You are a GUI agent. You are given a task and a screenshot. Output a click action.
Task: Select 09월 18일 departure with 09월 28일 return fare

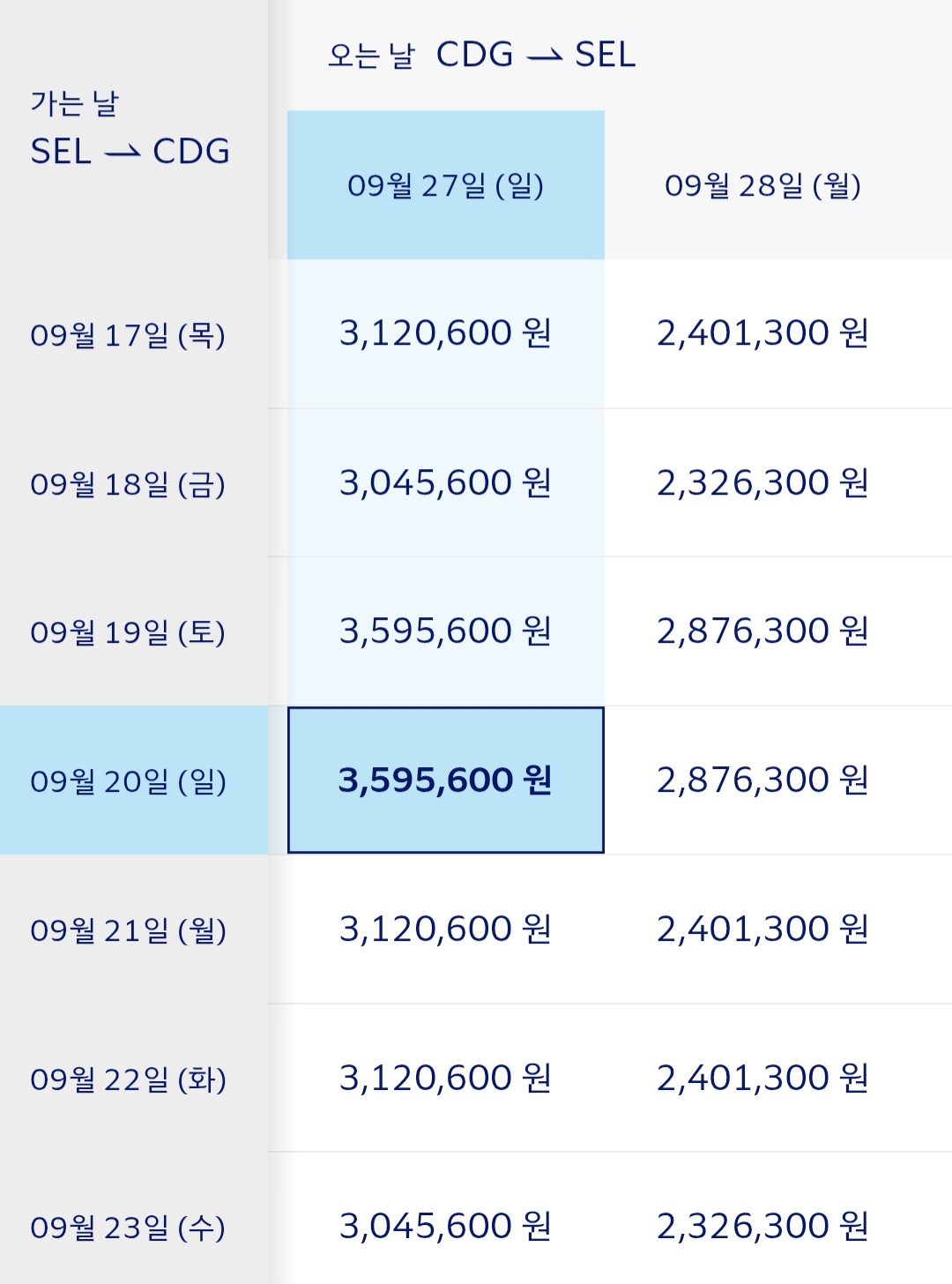tap(762, 483)
